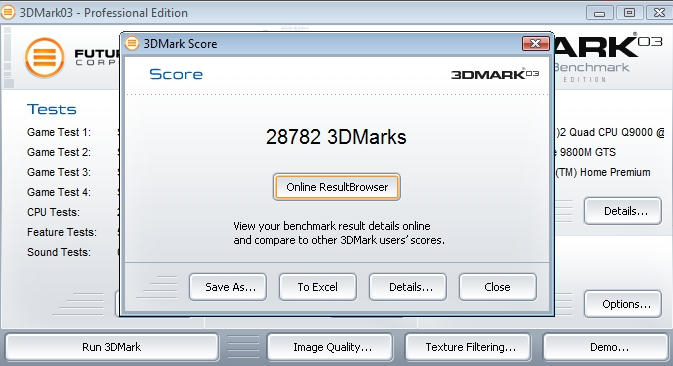The image size is (673, 366).
Task: Open the Image Quality settings
Action: 330,347
